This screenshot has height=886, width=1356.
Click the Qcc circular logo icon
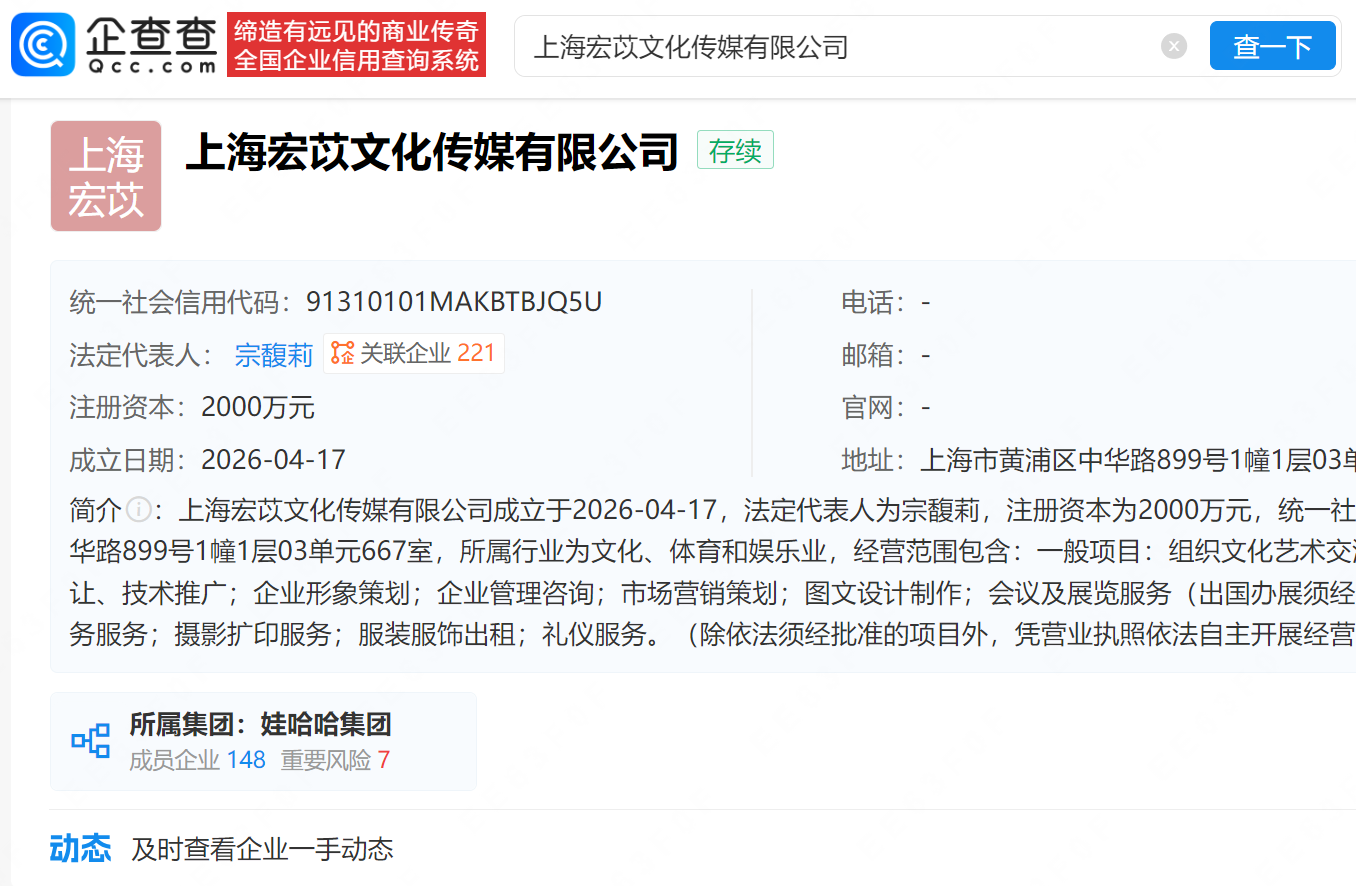(x=43, y=45)
